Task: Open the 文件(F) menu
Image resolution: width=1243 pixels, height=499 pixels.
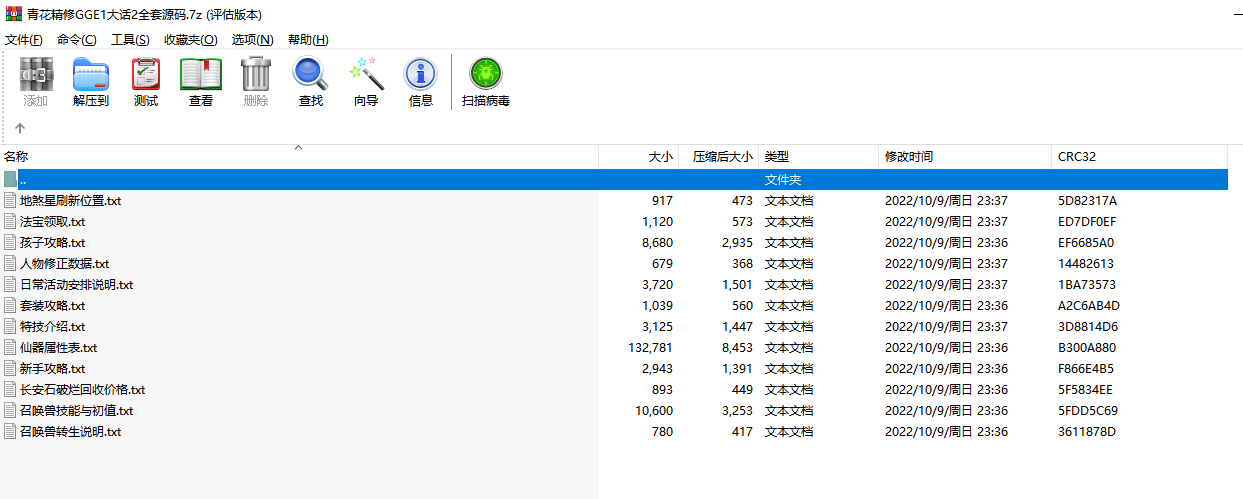Action: pos(24,40)
